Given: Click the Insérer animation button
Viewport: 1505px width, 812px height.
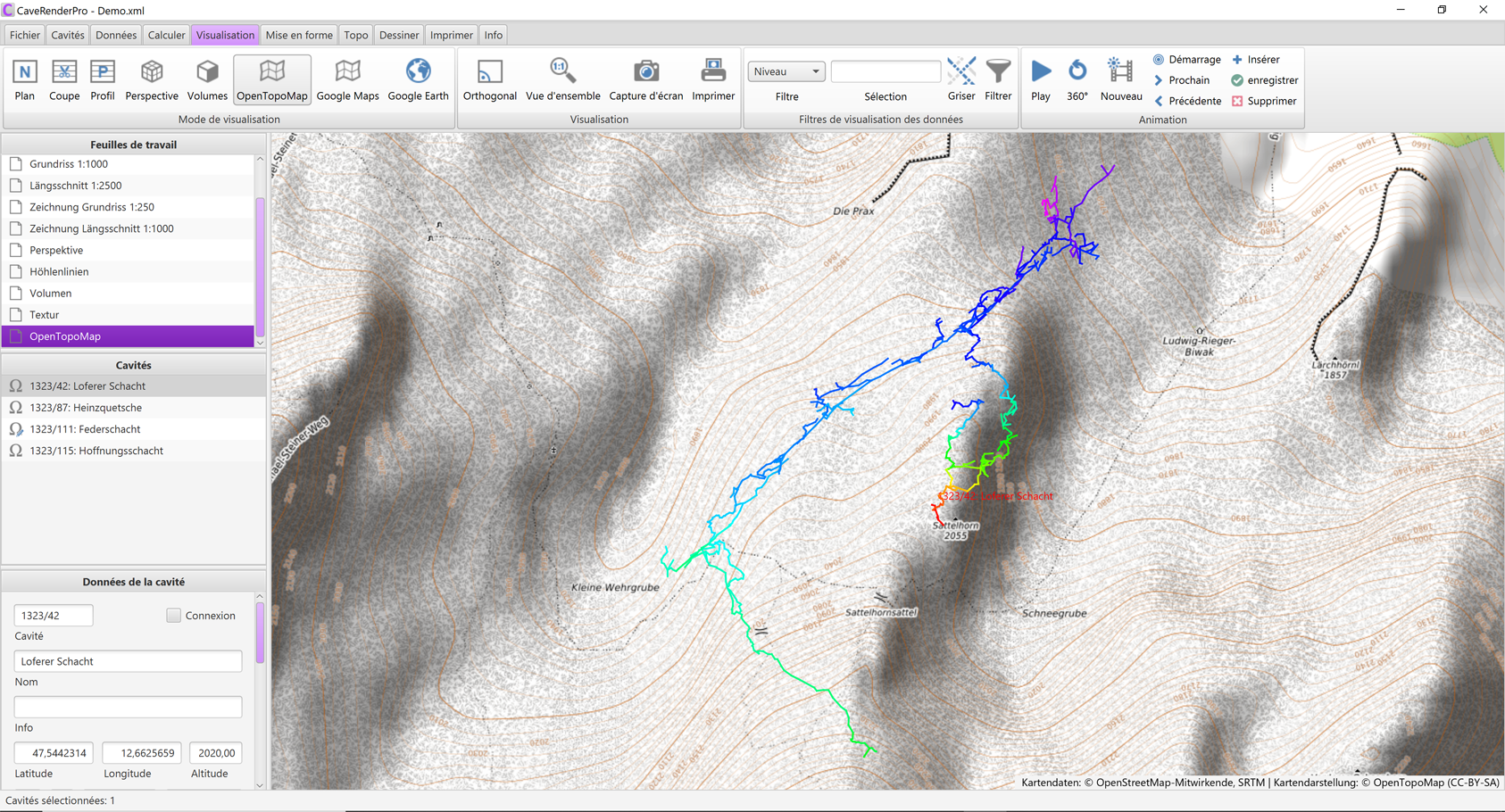Looking at the screenshot, I should (x=1256, y=60).
